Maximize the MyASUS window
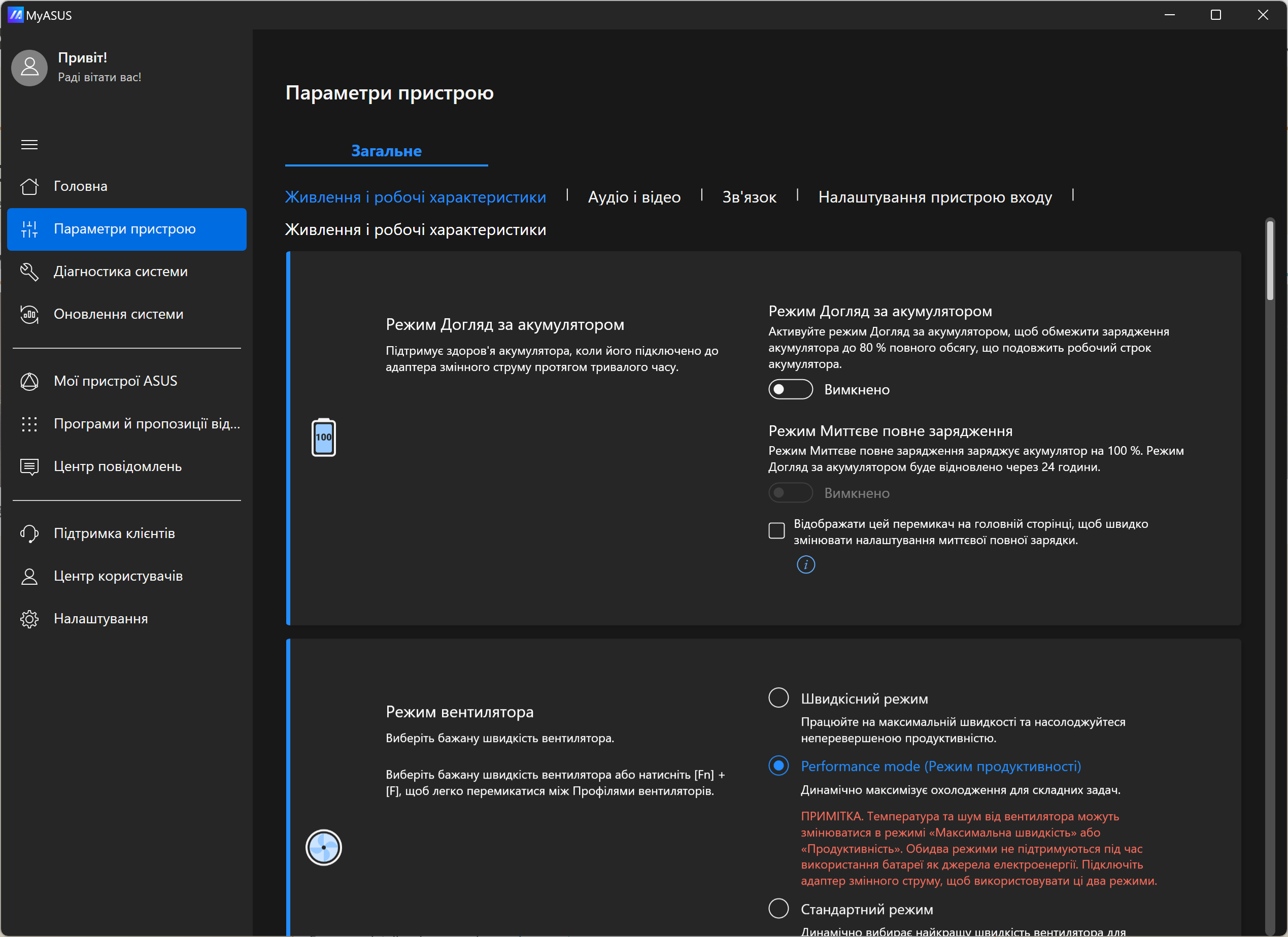This screenshot has width=1288, height=937. (1216, 15)
